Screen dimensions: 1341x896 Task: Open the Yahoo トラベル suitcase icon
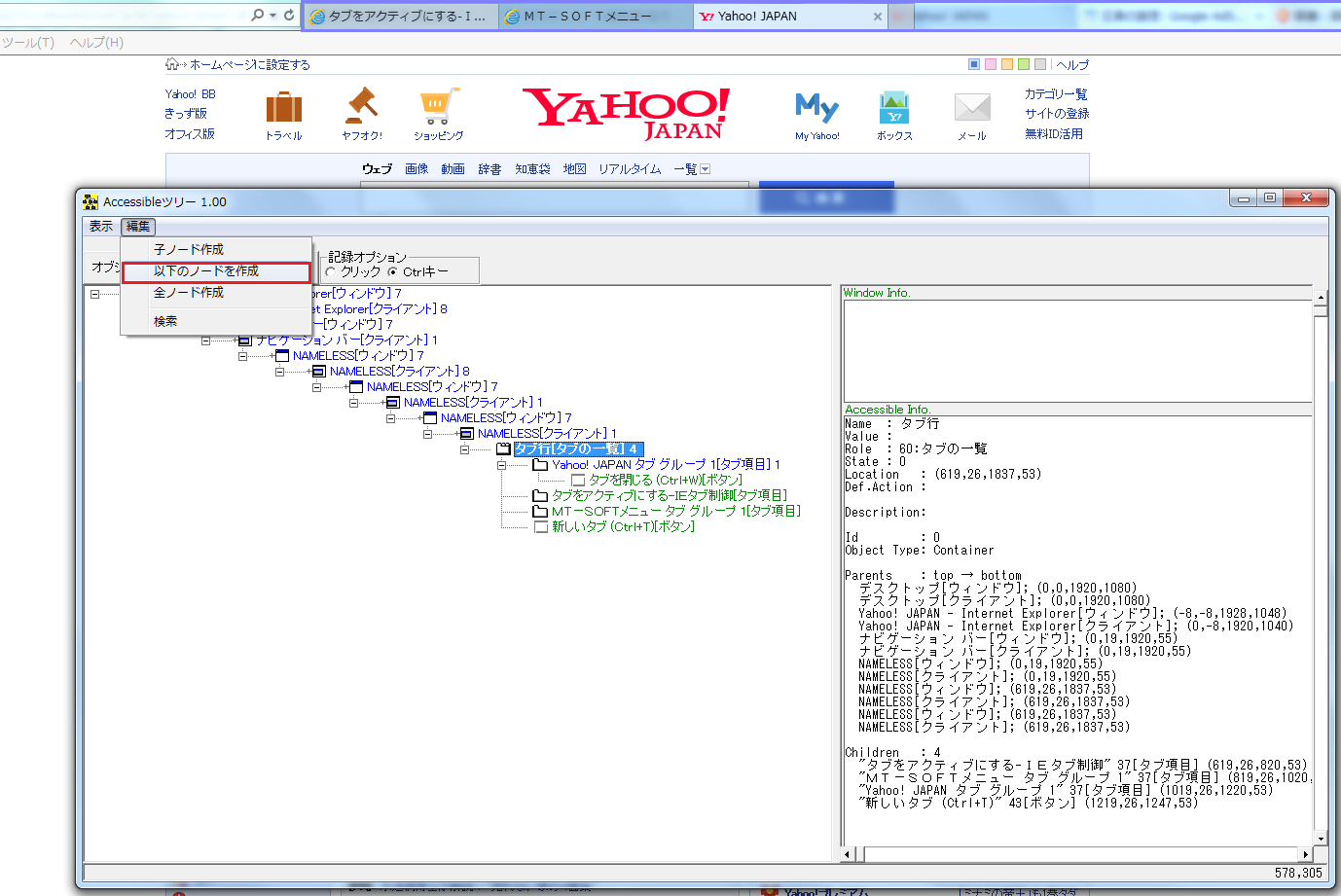[284, 108]
